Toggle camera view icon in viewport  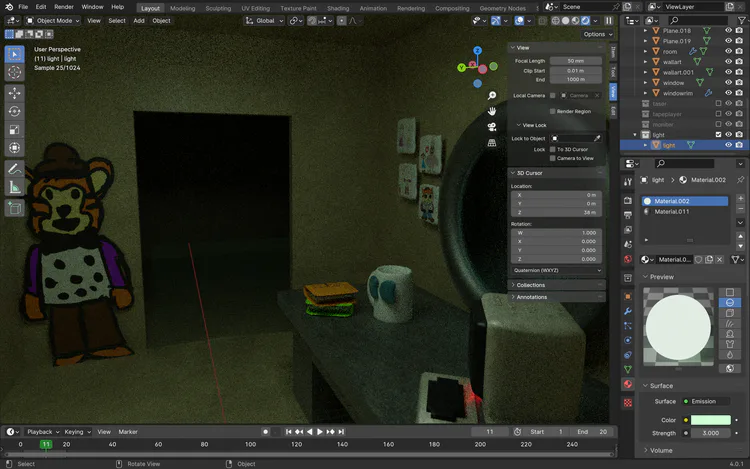pyautogui.click(x=492, y=127)
